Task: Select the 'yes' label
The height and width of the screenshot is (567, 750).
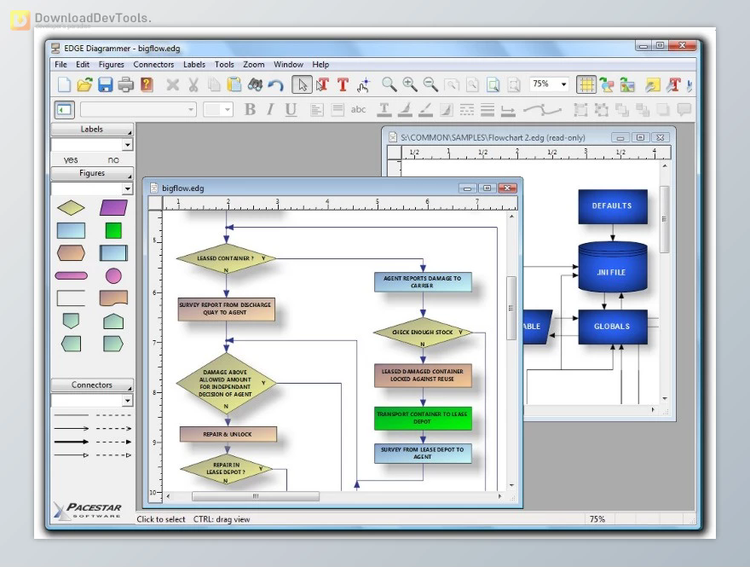Action: point(71,160)
